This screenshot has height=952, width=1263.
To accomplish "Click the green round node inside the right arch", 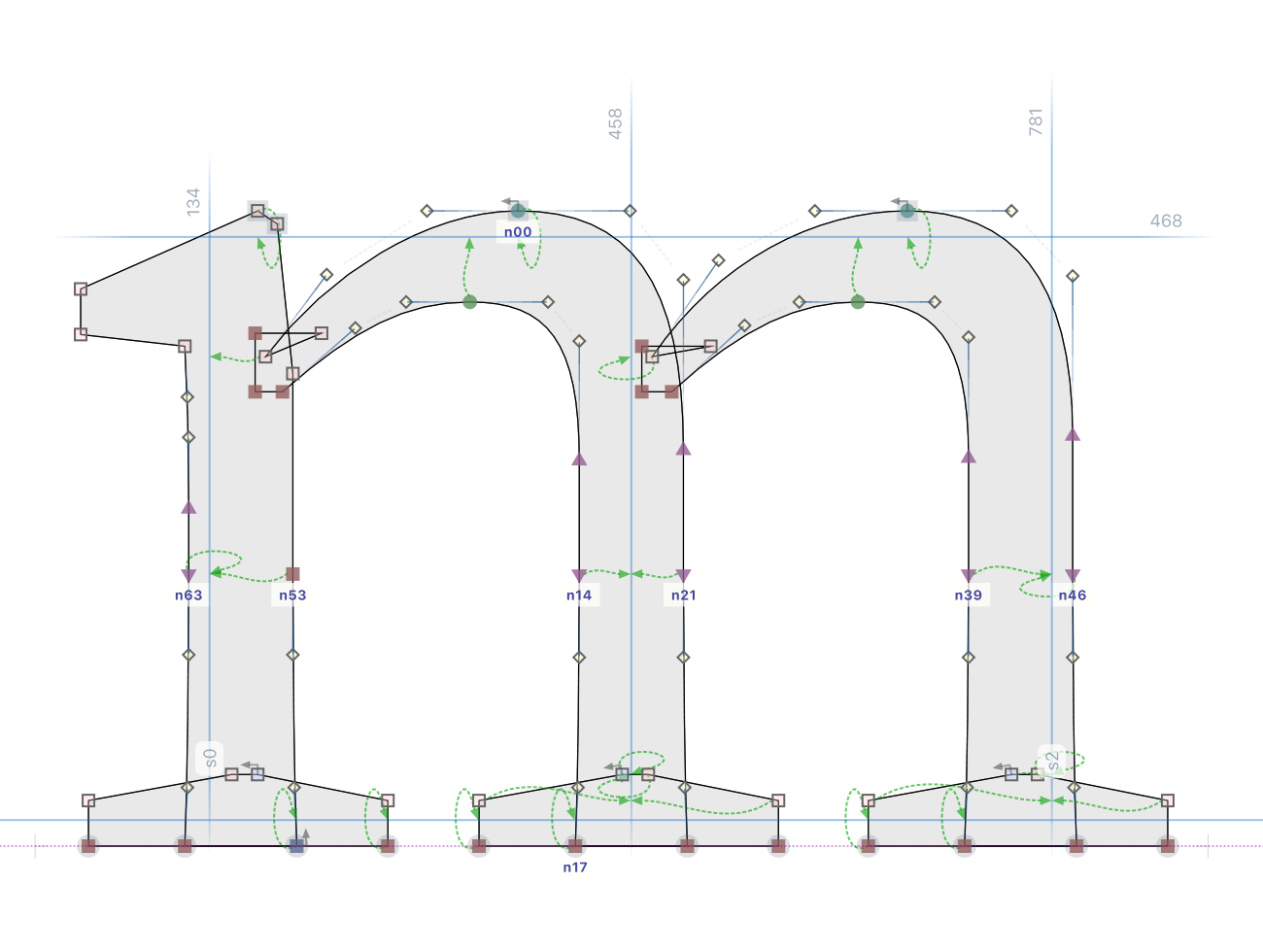I will tap(857, 302).
